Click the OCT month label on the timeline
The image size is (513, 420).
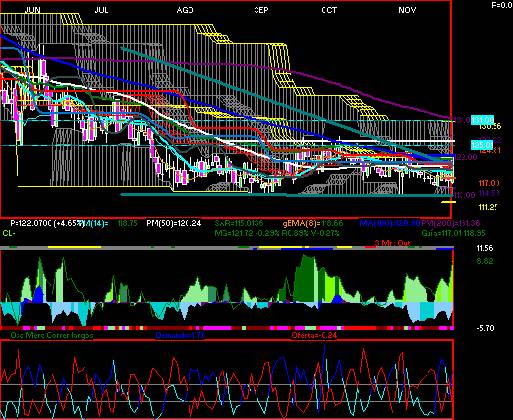(x=329, y=10)
